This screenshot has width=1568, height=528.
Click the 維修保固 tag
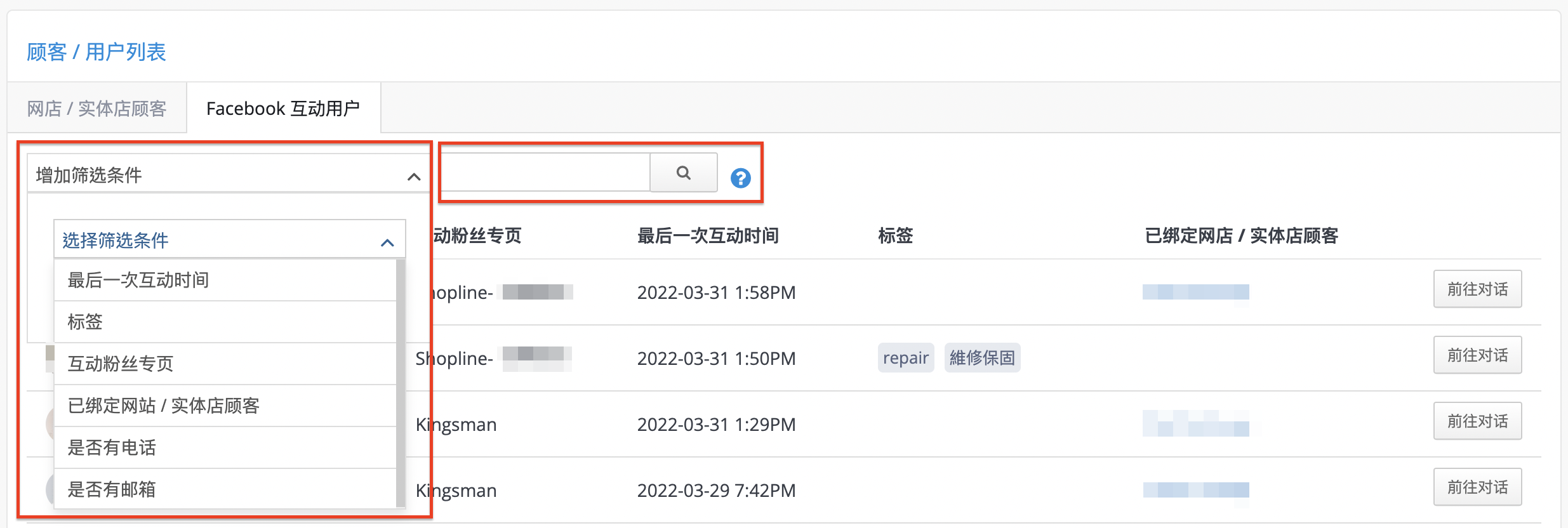[x=982, y=358]
